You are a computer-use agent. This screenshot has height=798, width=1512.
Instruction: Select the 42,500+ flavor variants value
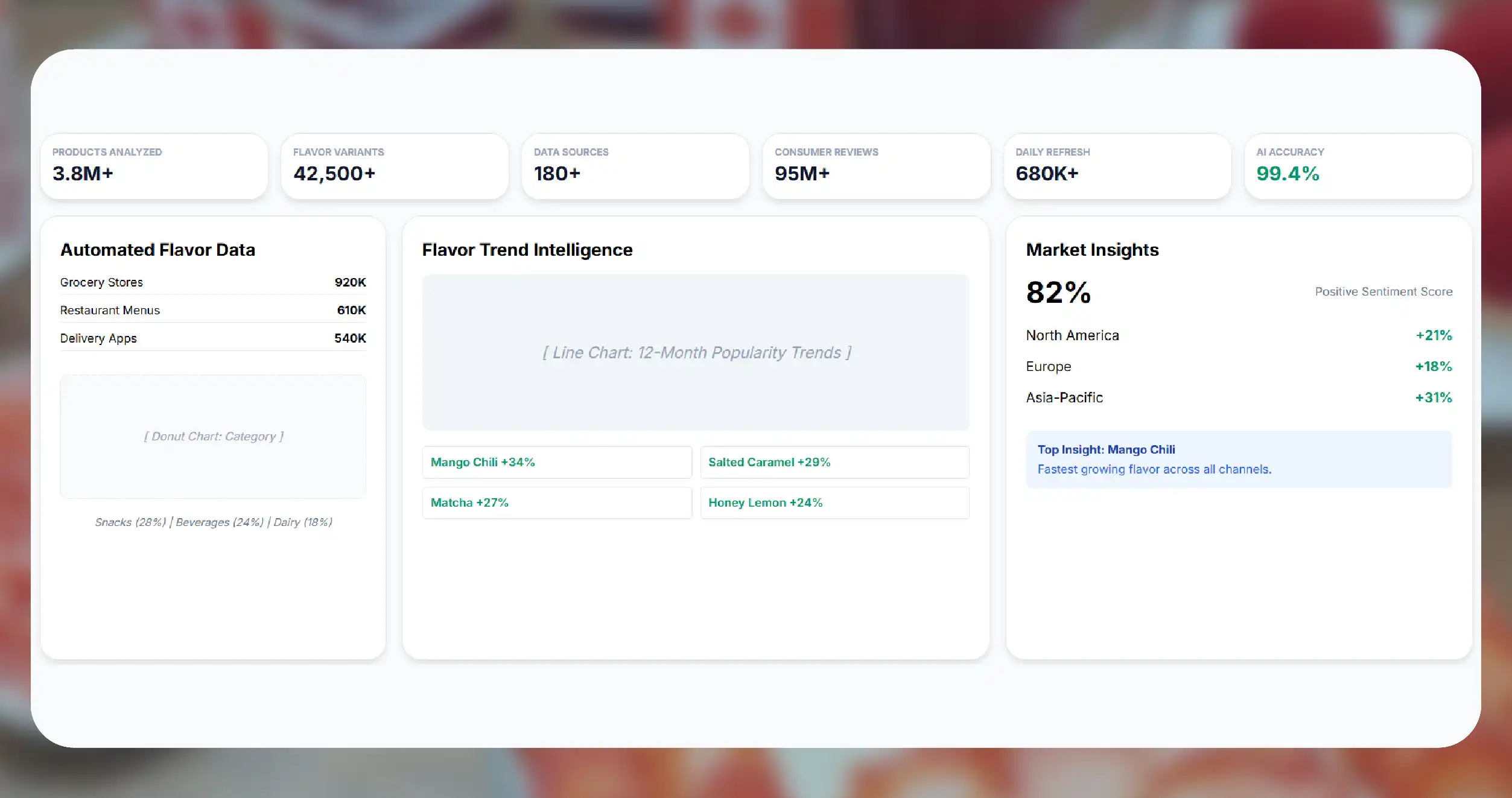[x=334, y=174]
